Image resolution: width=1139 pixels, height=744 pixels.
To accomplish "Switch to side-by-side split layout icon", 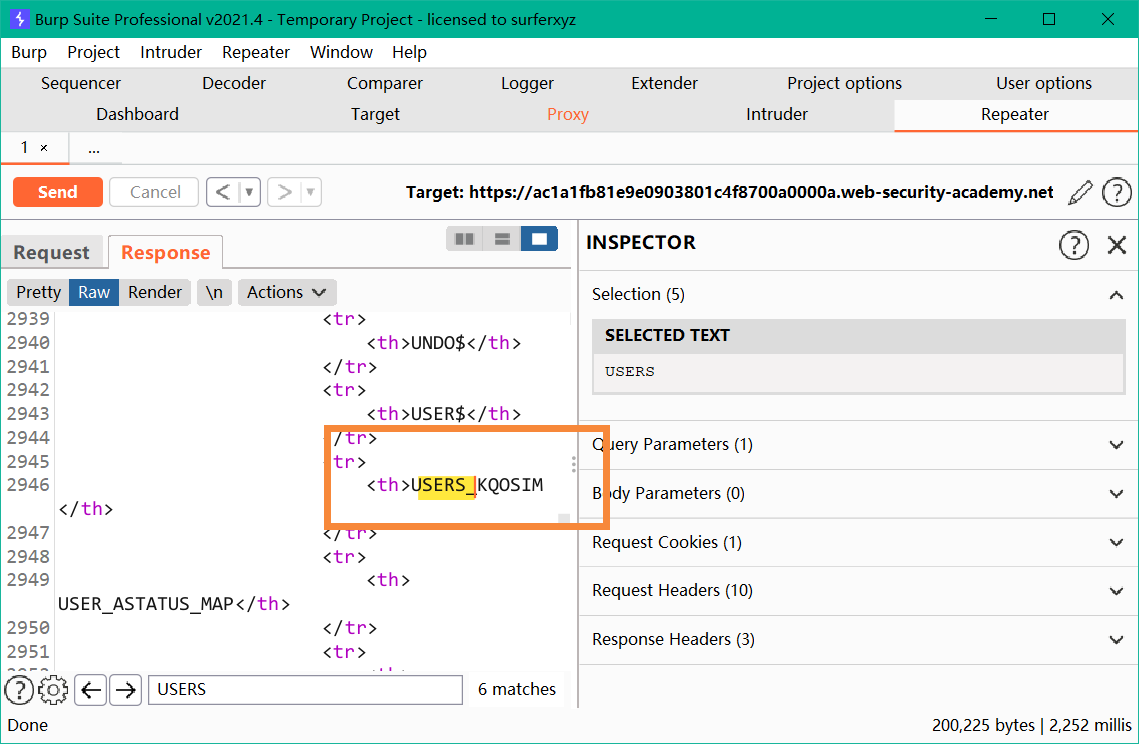I will tap(465, 239).
